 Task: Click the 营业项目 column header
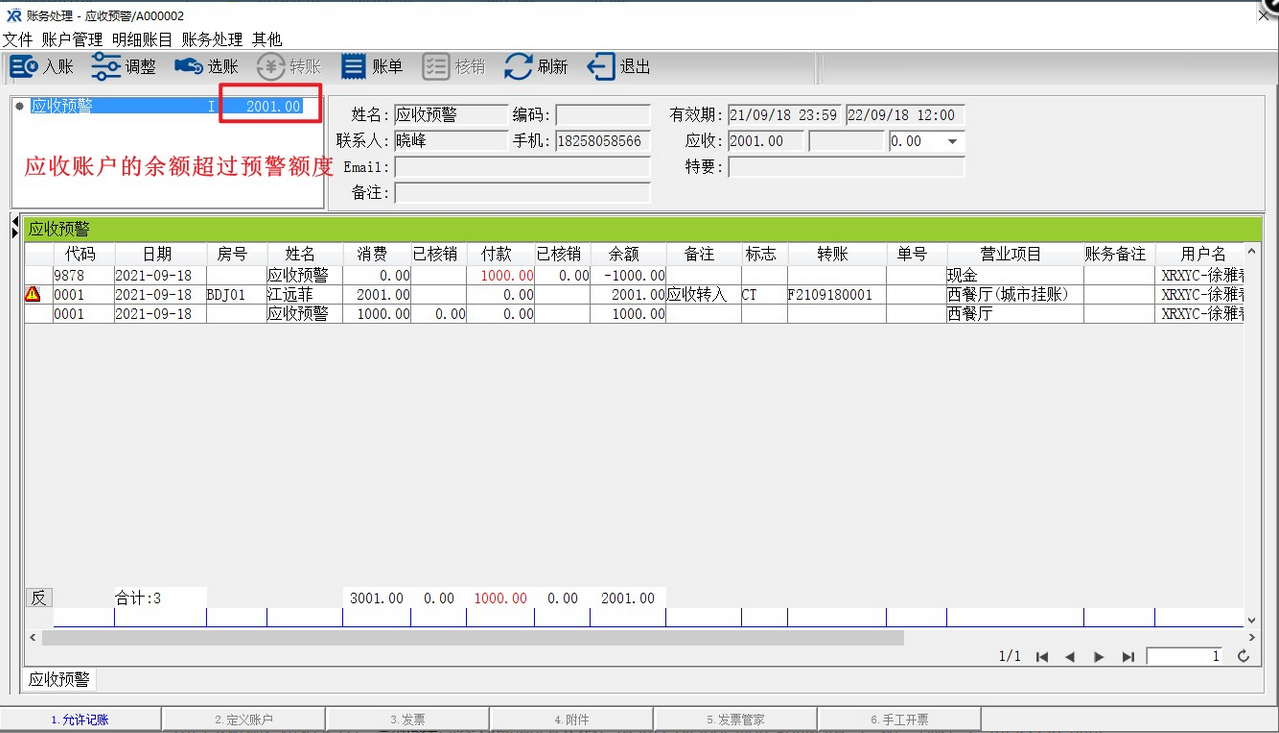(x=1015, y=254)
